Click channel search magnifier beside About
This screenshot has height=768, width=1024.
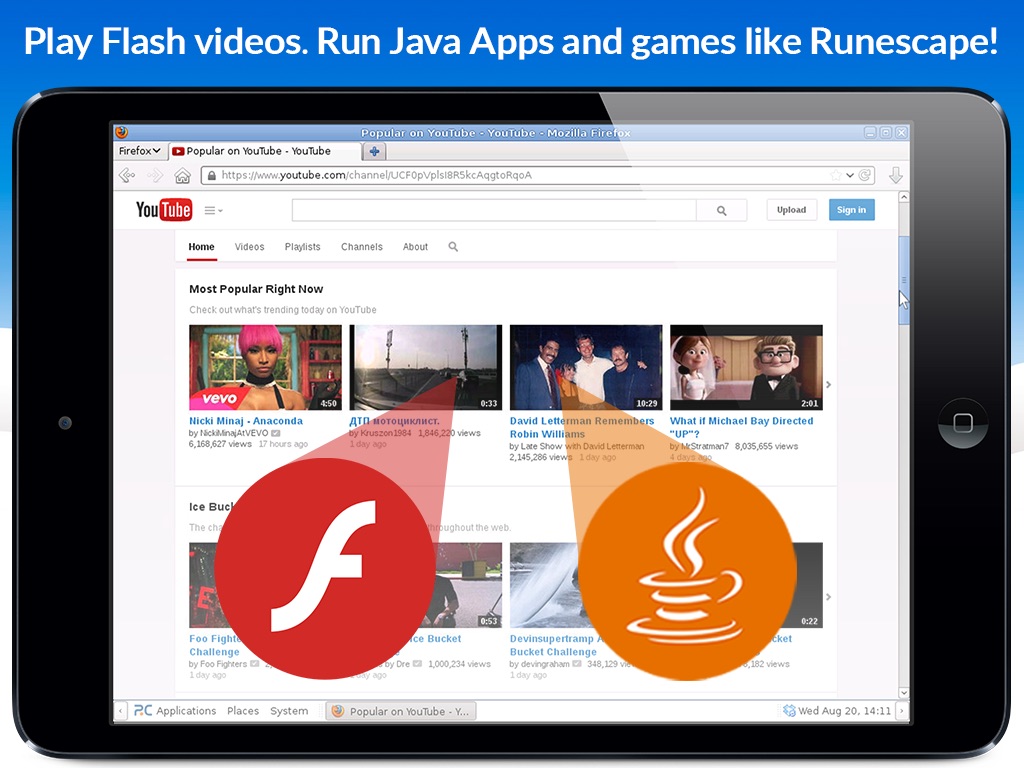tap(453, 247)
